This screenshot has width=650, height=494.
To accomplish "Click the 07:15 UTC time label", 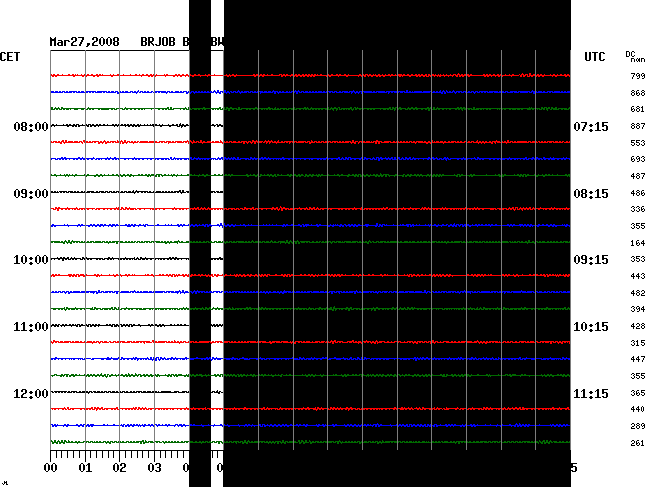I will pos(591,126).
